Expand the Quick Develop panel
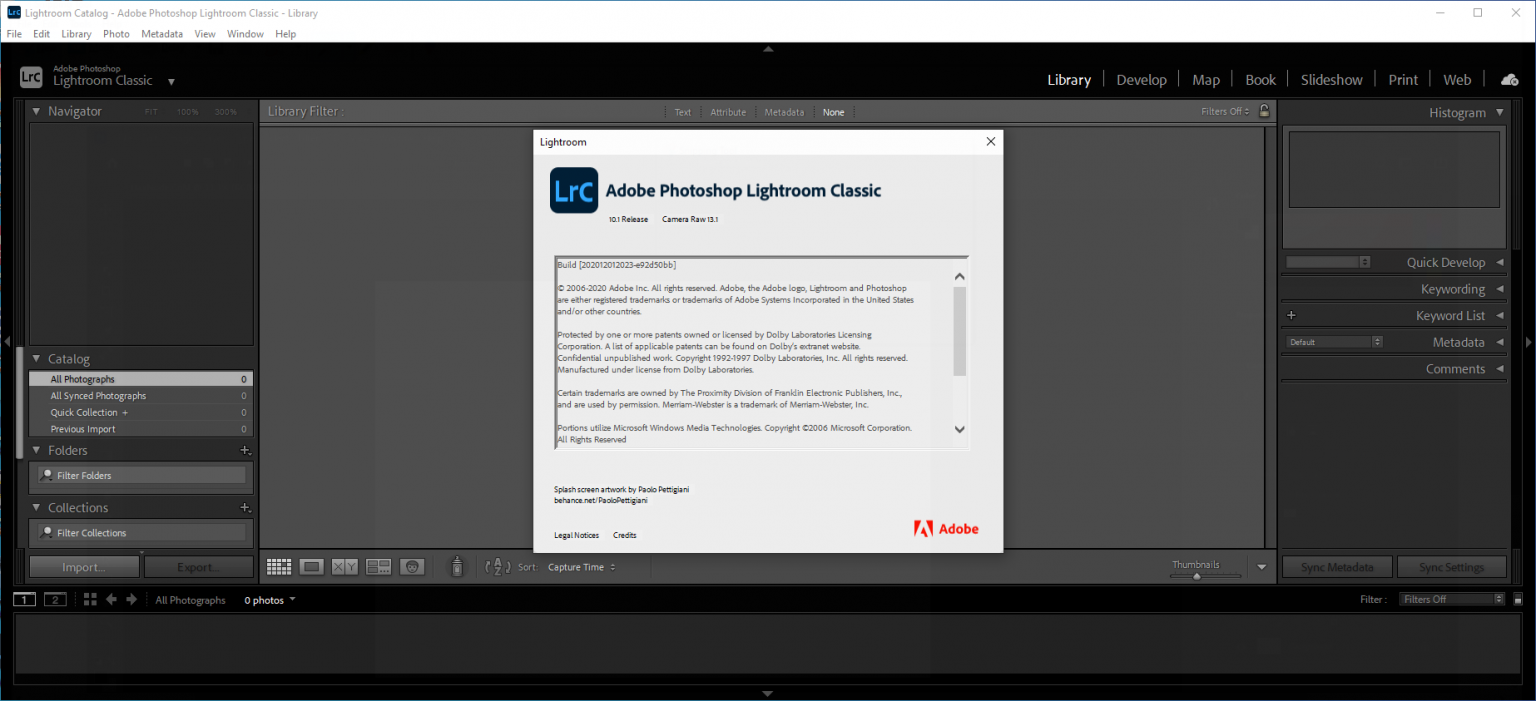 coord(1499,262)
